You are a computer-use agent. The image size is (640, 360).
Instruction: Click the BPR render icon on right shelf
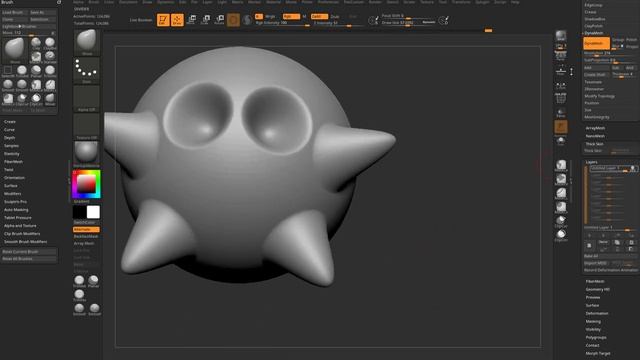coord(561,36)
